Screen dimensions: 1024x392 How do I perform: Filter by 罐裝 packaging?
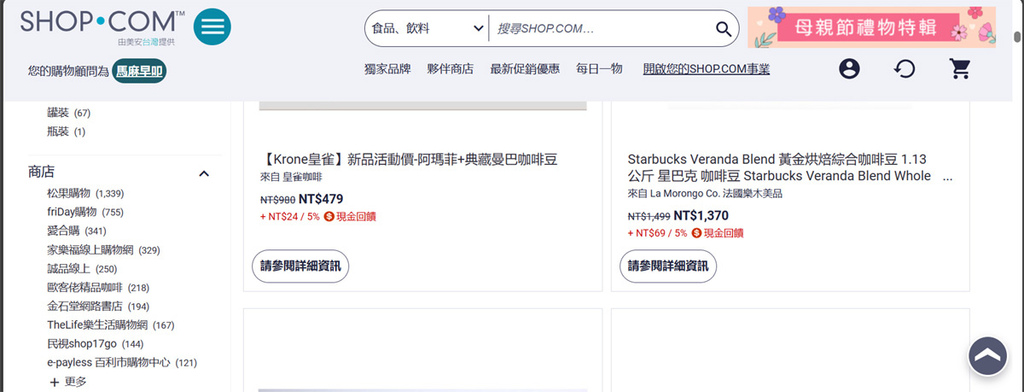[69, 113]
